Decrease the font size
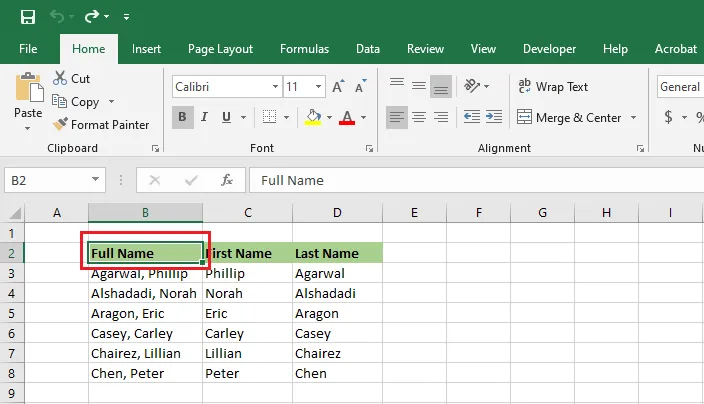The height and width of the screenshot is (404, 704). coord(361,86)
